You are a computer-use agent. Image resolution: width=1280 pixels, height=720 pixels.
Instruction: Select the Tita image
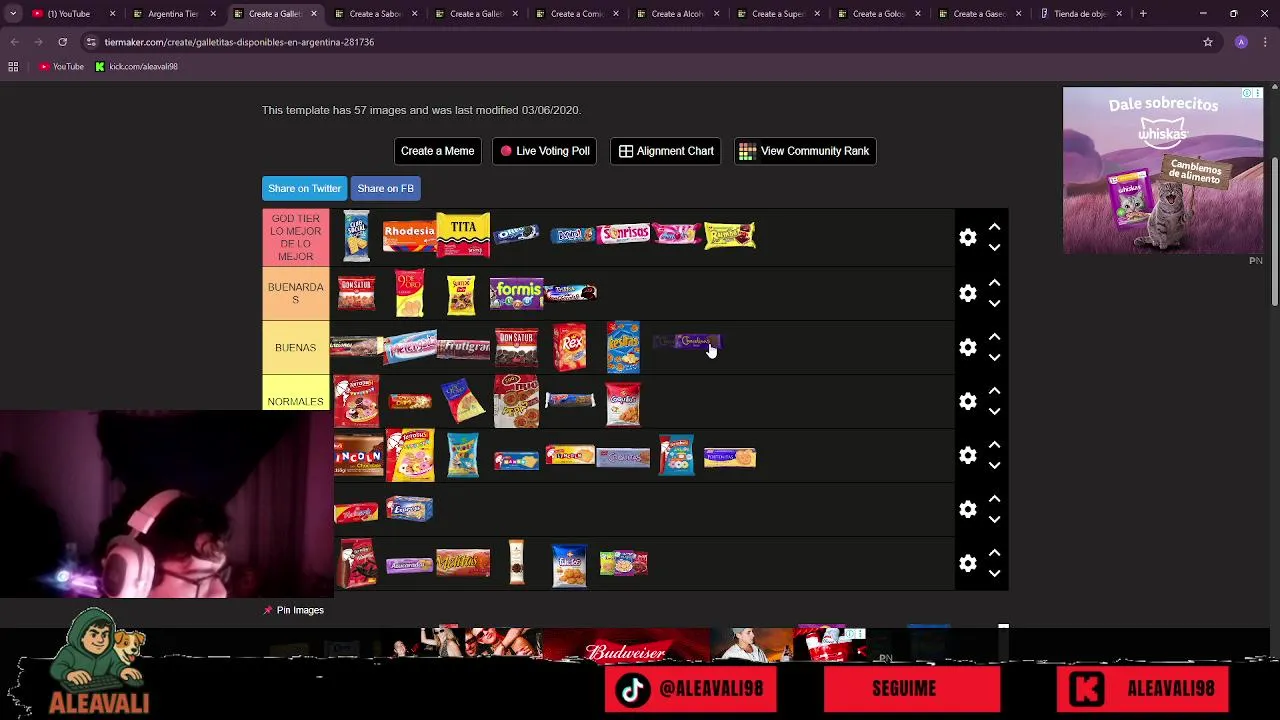(463, 236)
